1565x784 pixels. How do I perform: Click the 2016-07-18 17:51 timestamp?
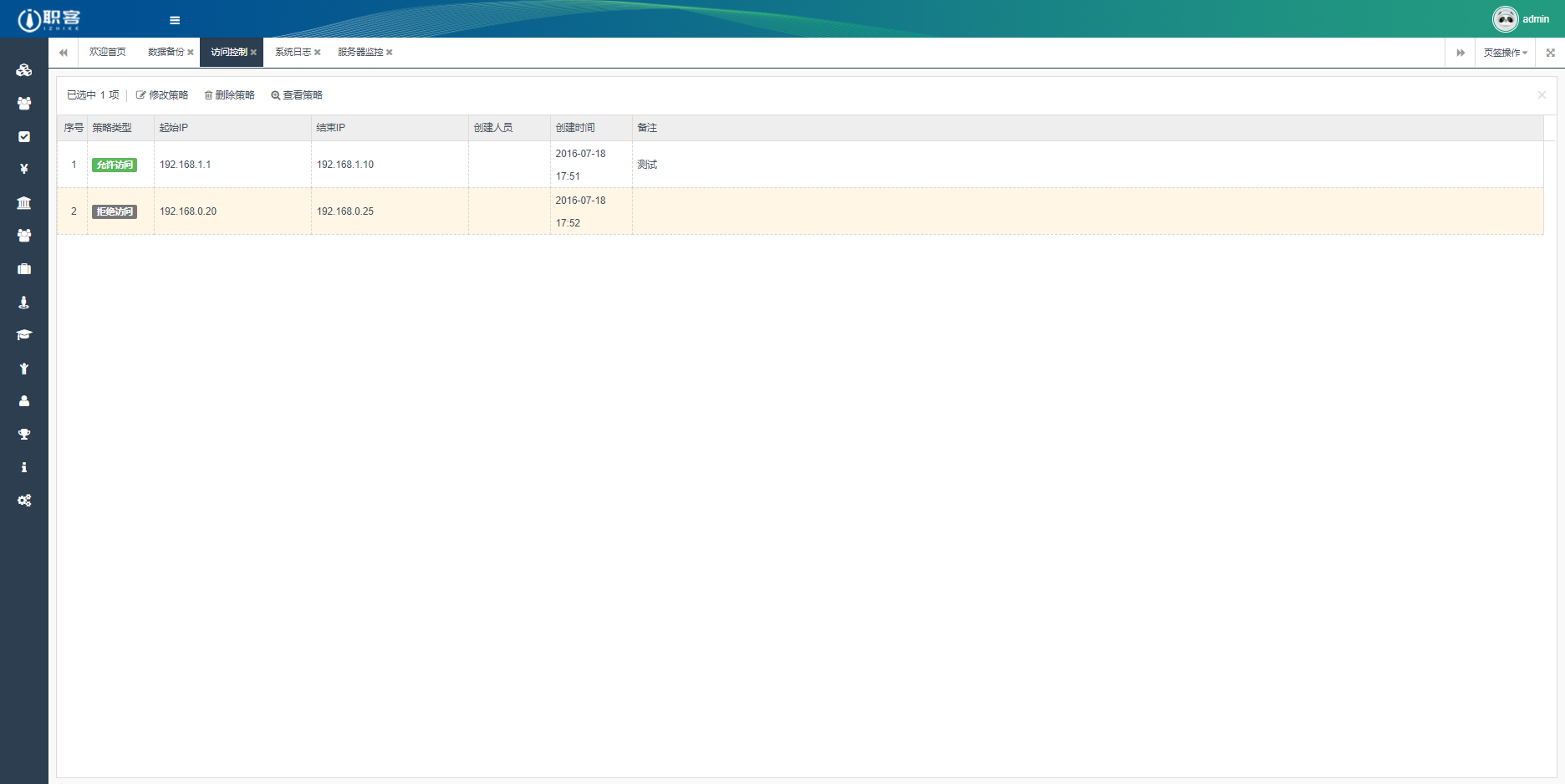591,165
